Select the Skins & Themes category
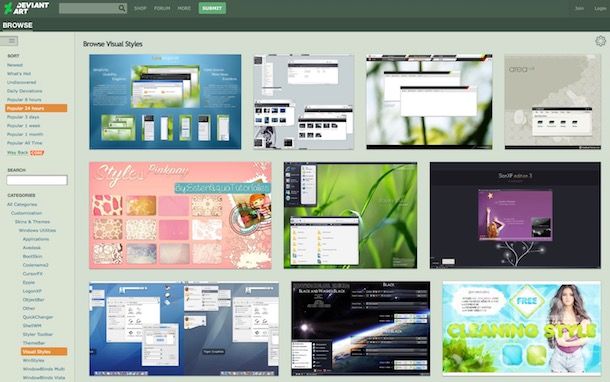610x382 pixels. tap(32, 222)
